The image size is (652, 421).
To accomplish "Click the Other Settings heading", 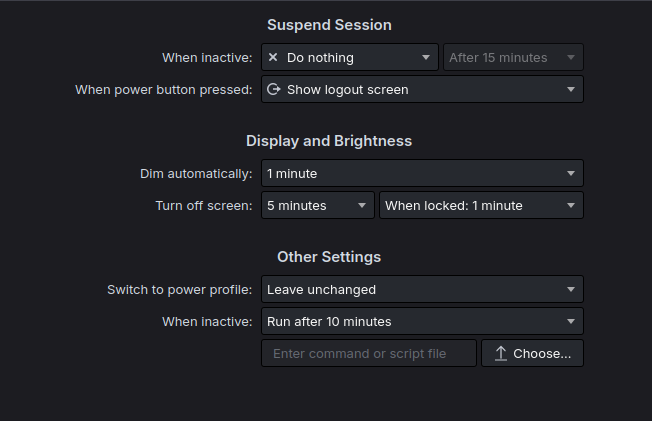I will click(x=329, y=257).
